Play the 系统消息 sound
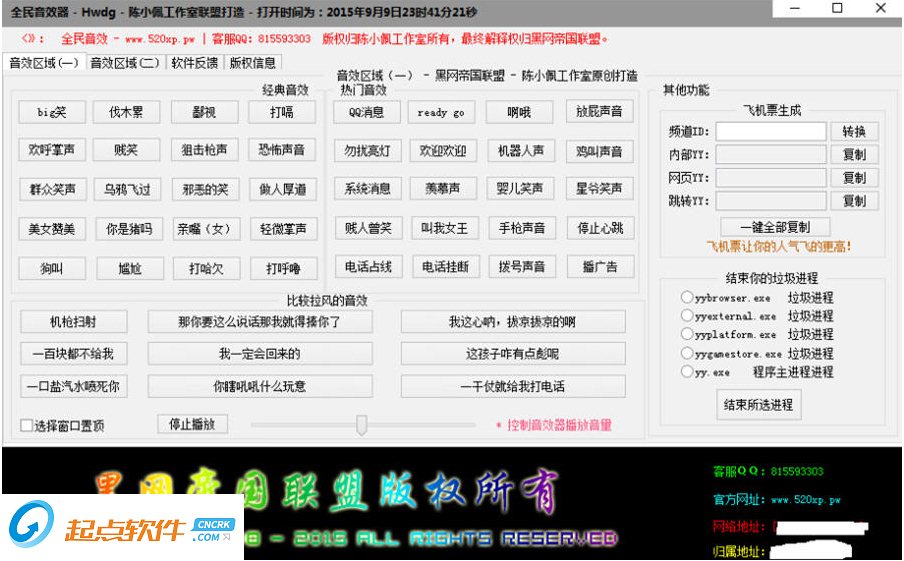904x561 pixels. coord(368,189)
